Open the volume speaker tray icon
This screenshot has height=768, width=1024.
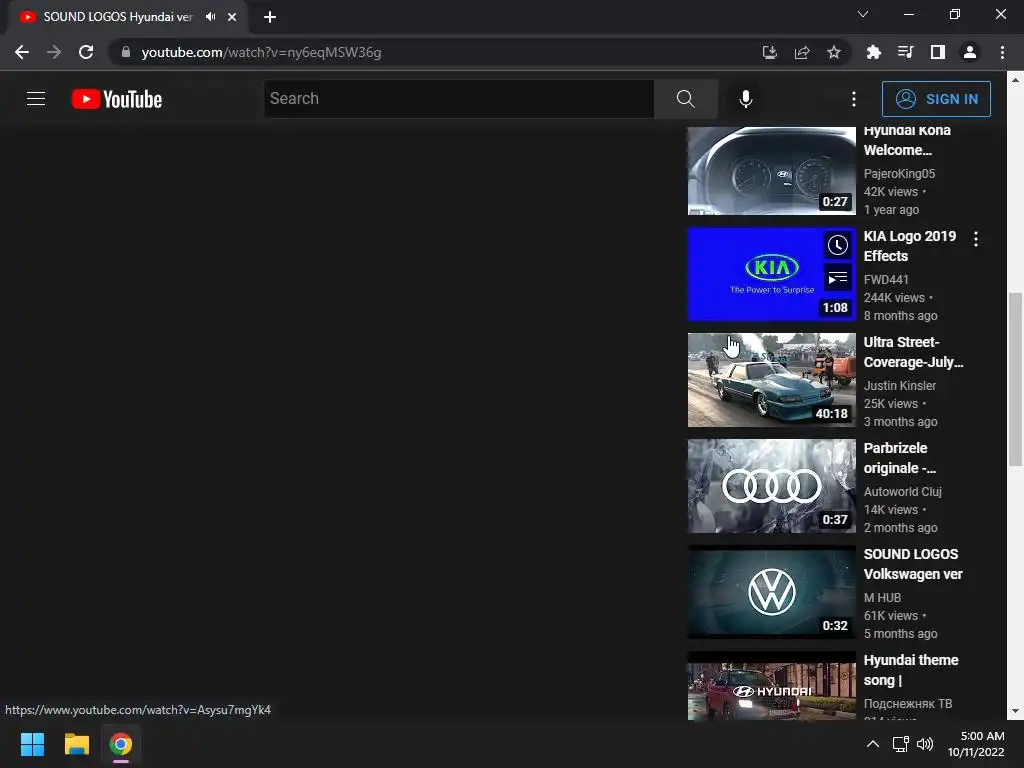click(925, 744)
